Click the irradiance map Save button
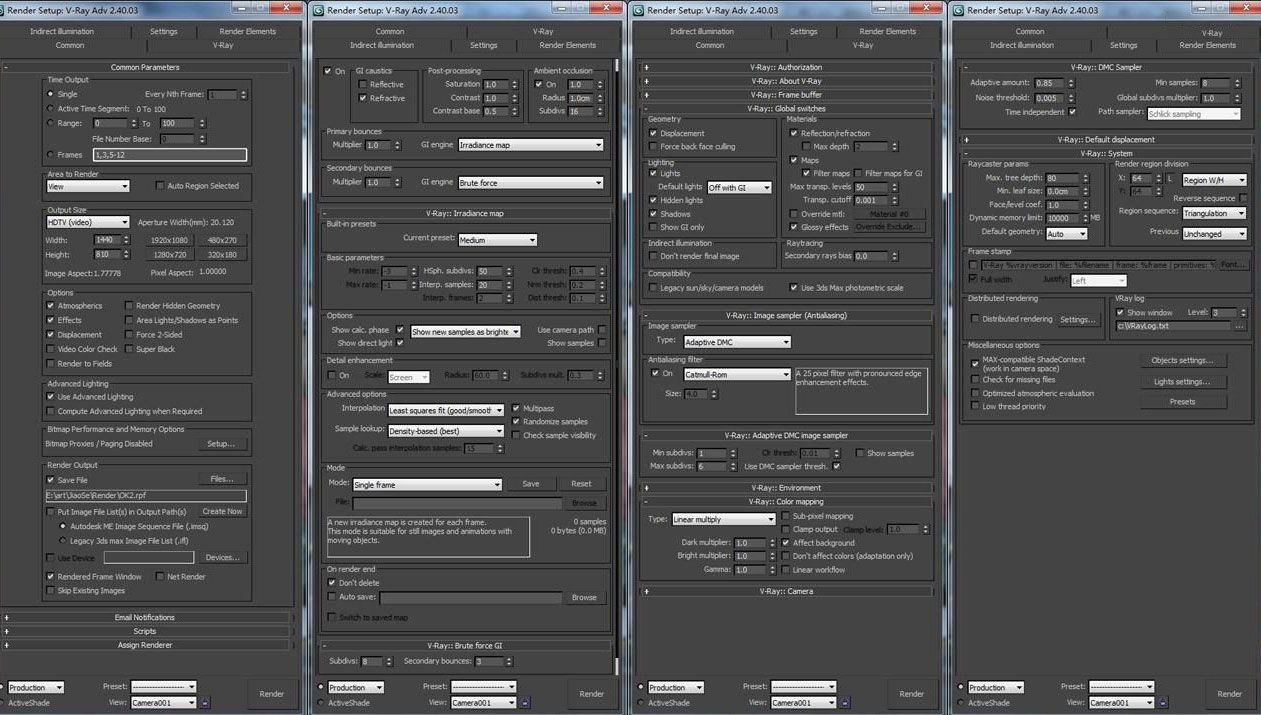Viewport: 1261px width, 715px height. coord(531,484)
